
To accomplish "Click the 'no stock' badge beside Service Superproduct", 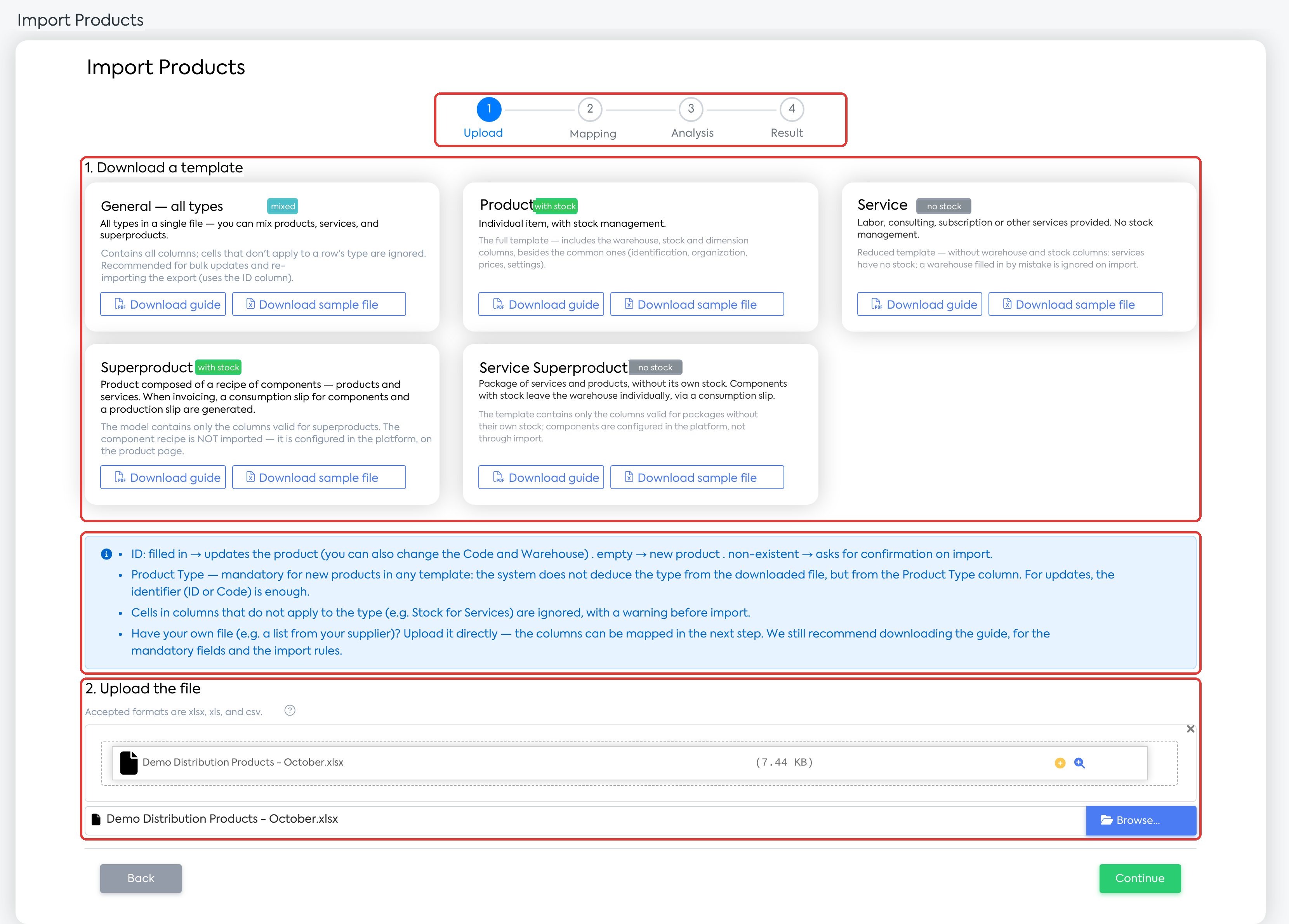I will point(655,367).
